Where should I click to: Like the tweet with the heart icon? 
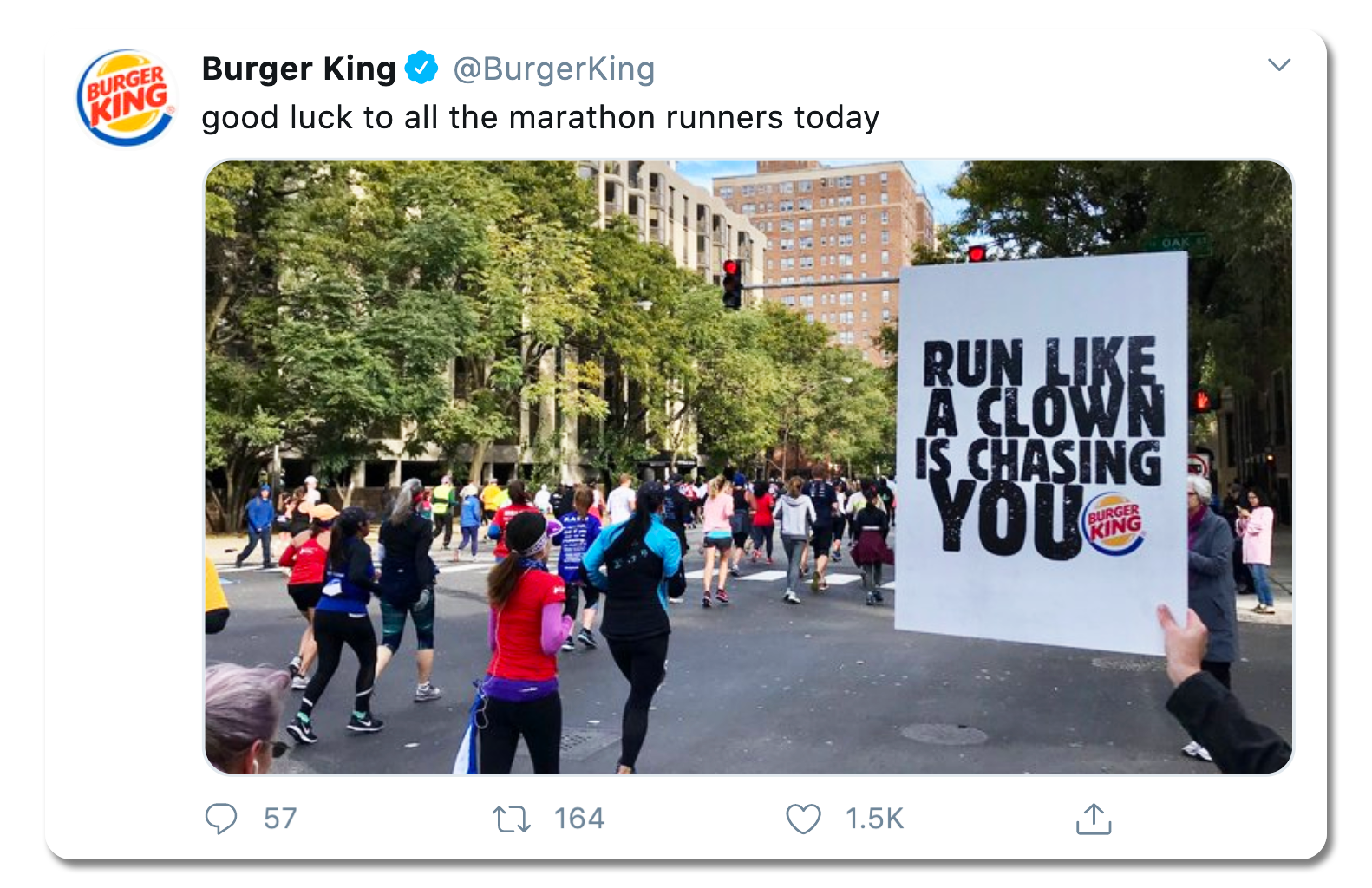click(x=803, y=819)
